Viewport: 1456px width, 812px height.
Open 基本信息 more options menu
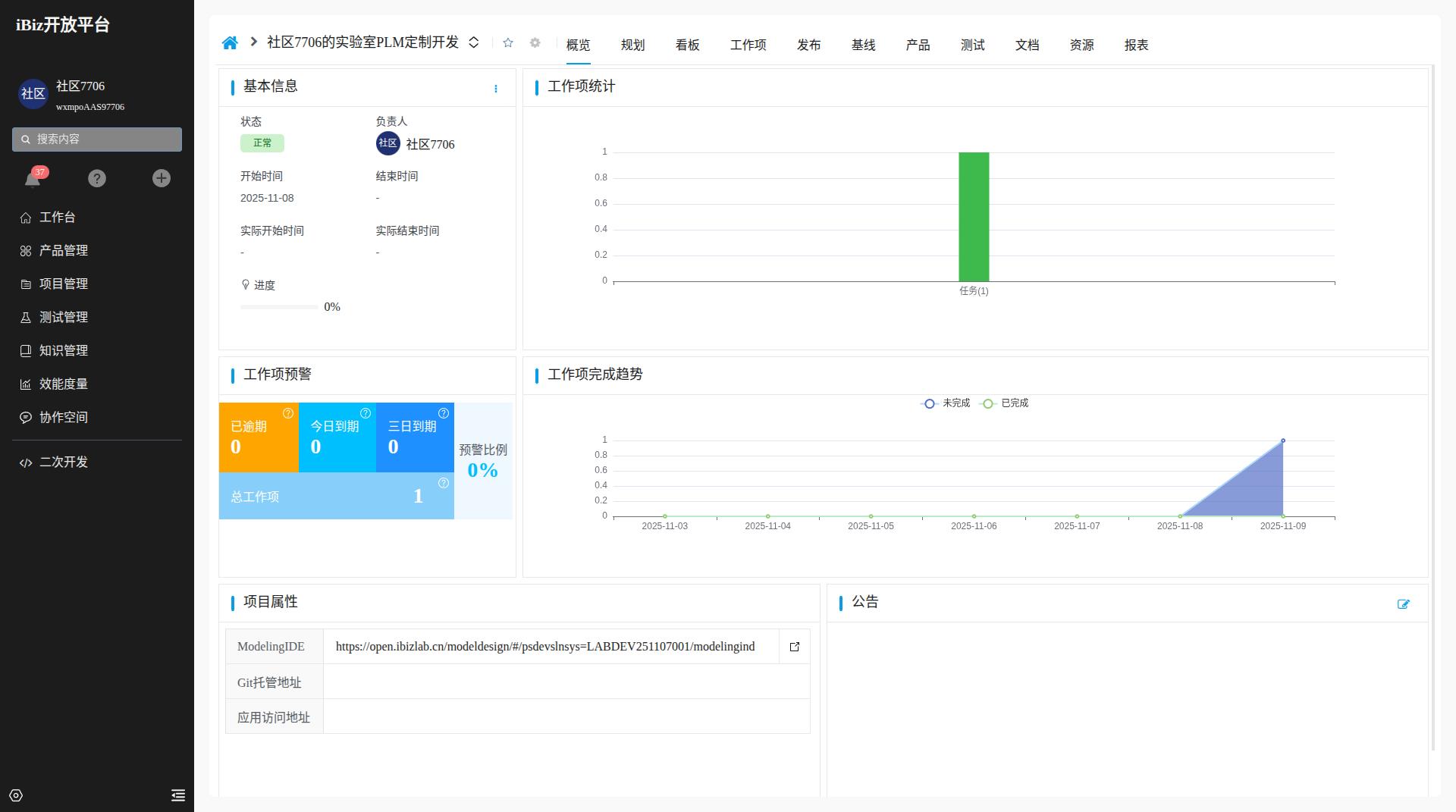point(496,89)
